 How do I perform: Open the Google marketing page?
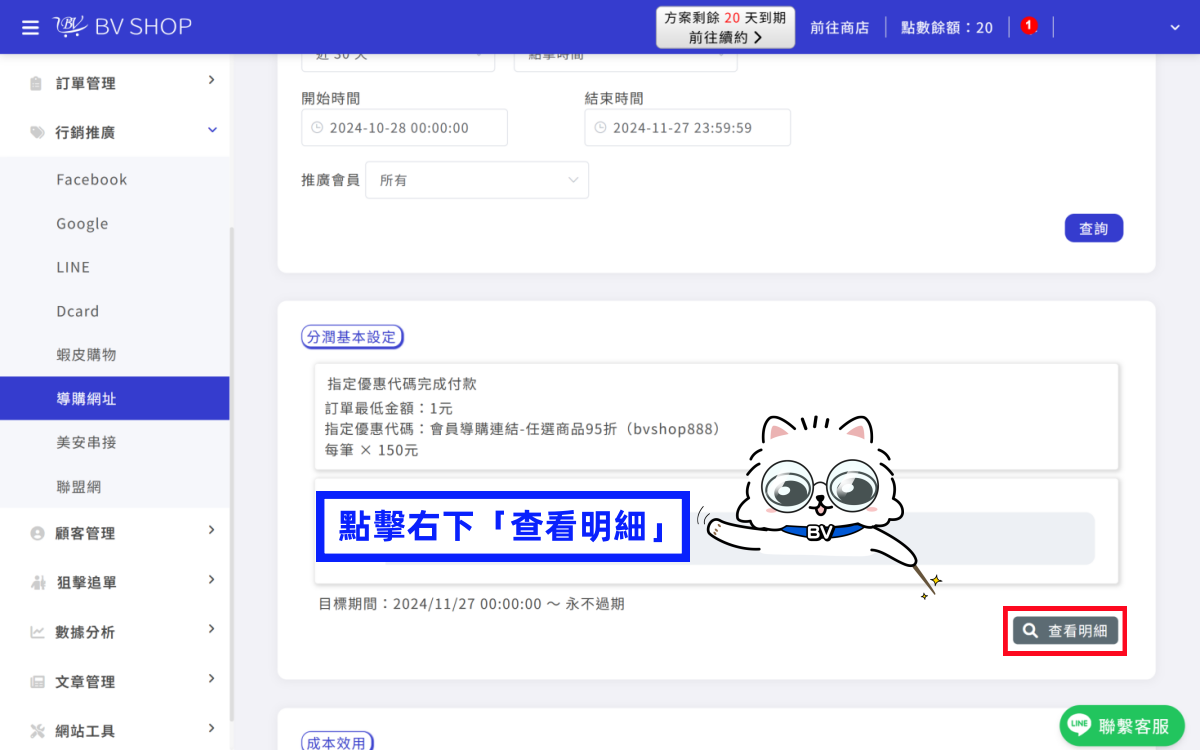tap(82, 224)
